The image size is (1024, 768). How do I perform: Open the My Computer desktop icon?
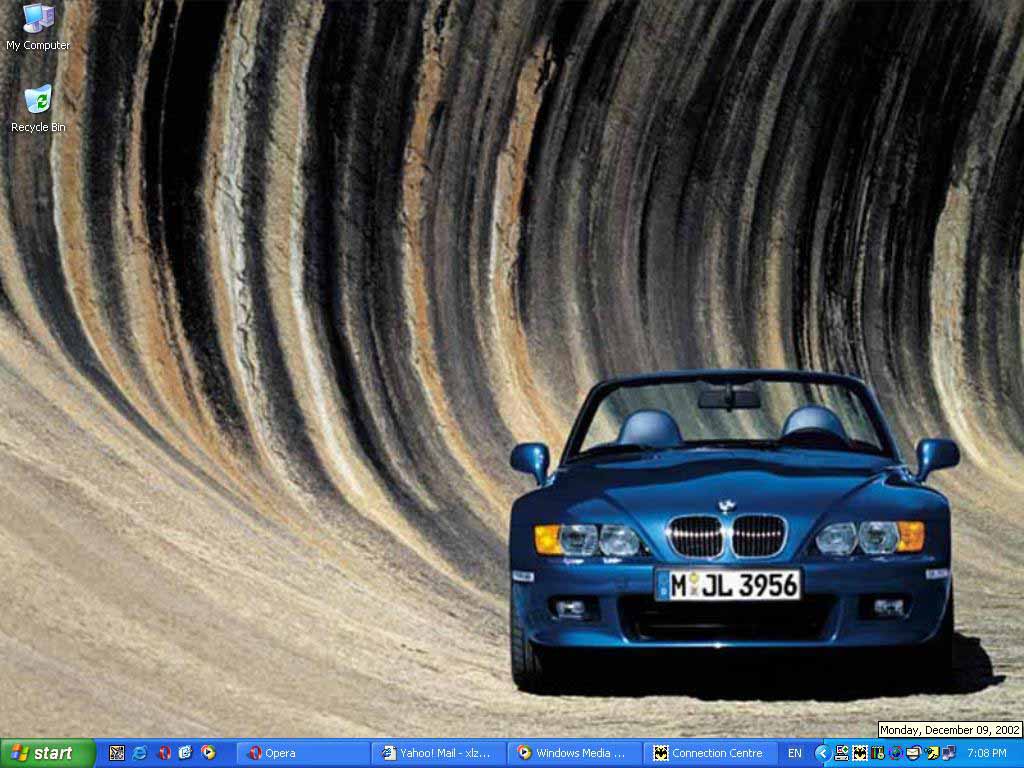[38, 27]
